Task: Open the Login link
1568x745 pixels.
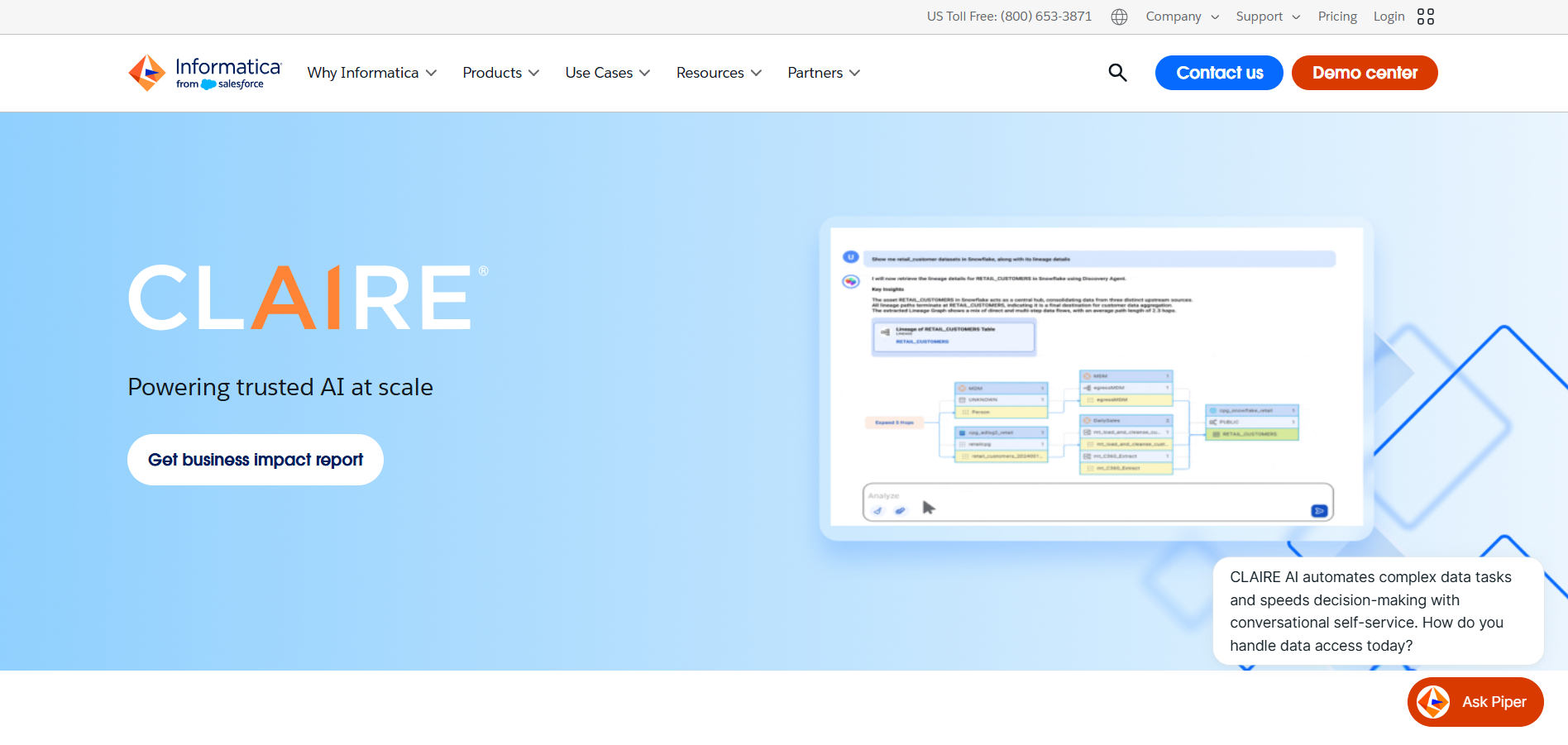Action: pos(1389,17)
